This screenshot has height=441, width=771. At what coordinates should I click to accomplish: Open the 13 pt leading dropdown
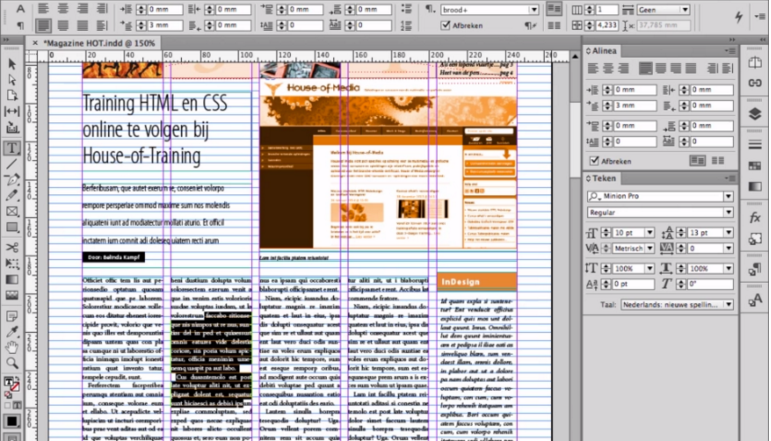[728, 233]
